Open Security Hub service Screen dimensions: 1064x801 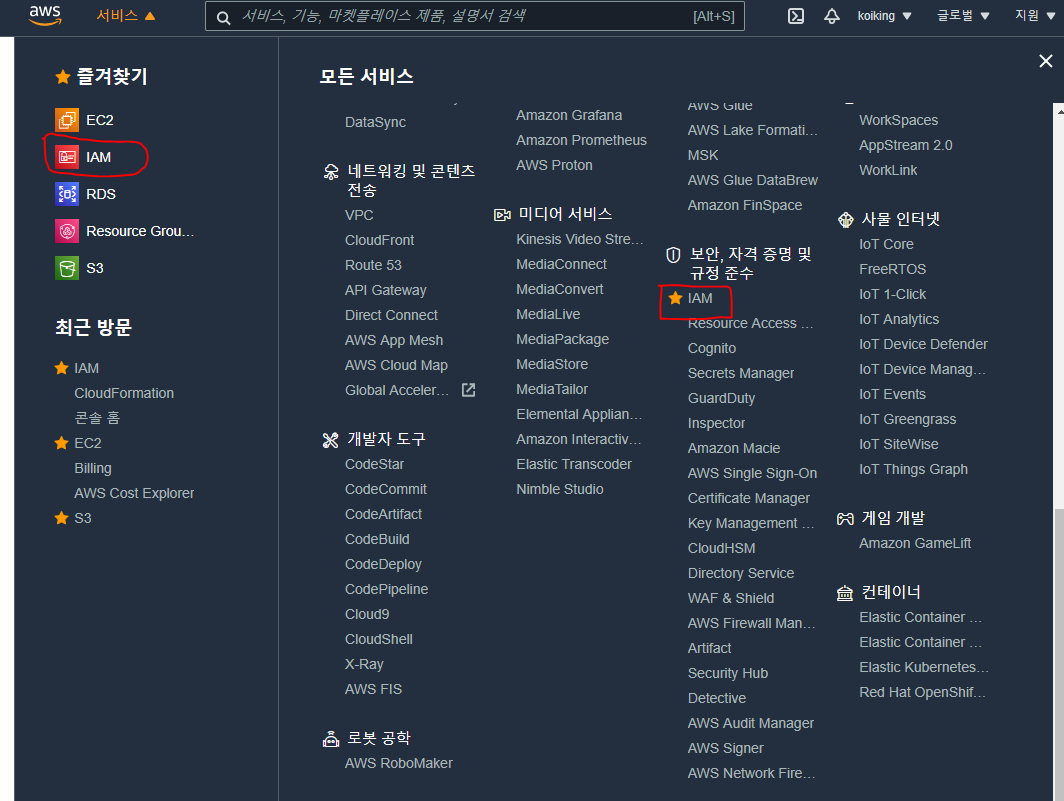(727, 673)
